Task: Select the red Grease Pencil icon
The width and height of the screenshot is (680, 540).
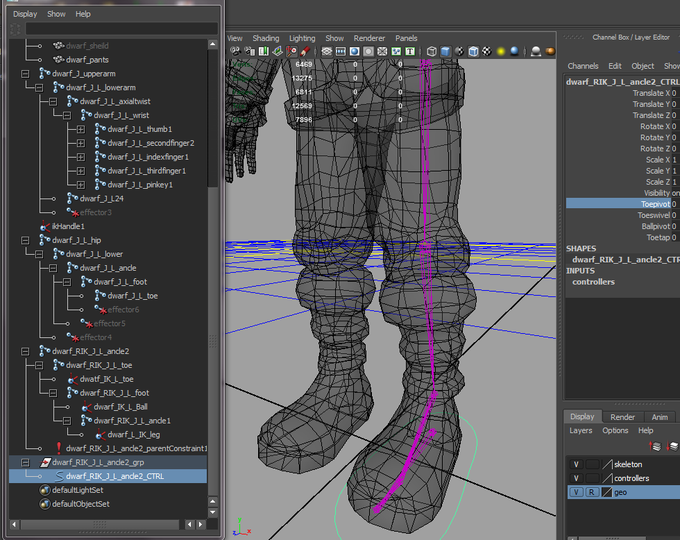Action: point(305,52)
